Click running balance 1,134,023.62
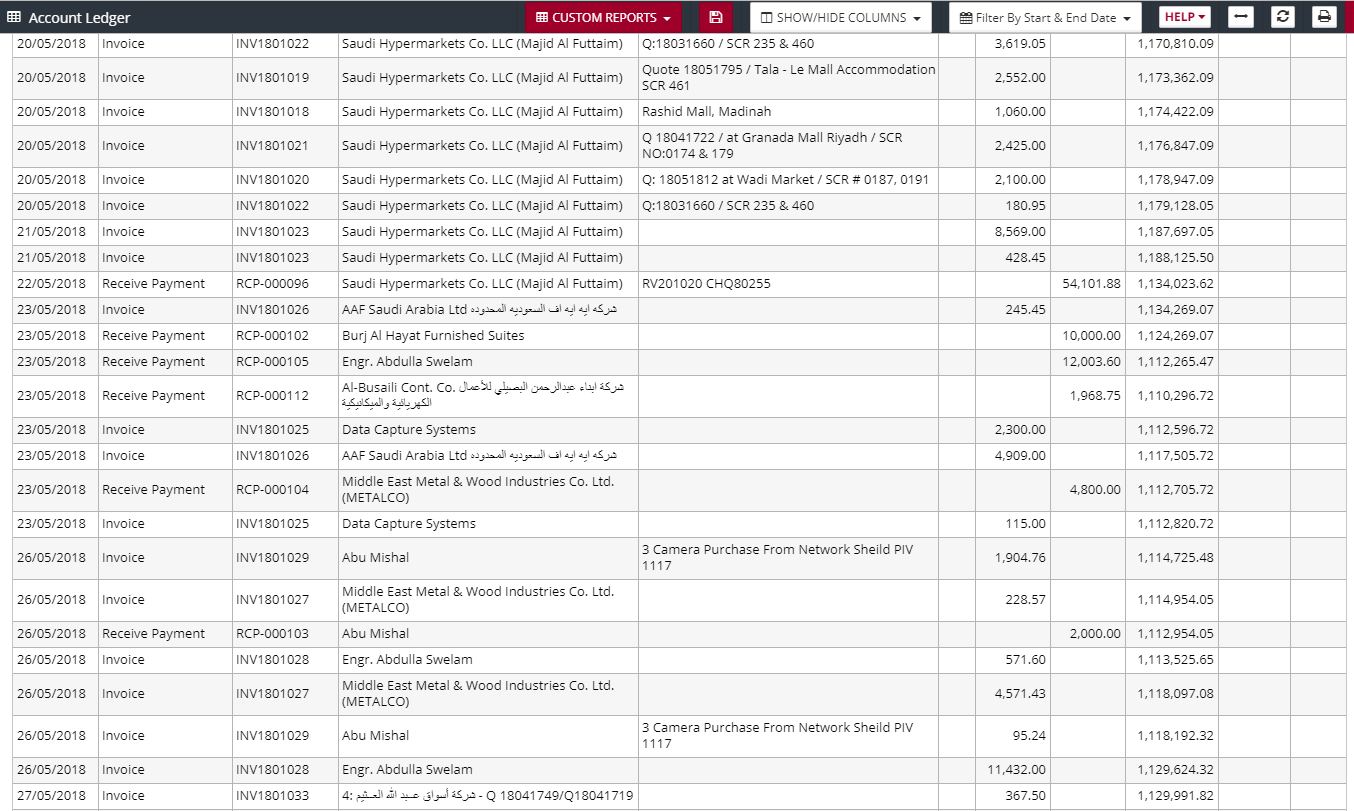Viewport: 1354px width, 811px height. click(x=1175, y=284)
